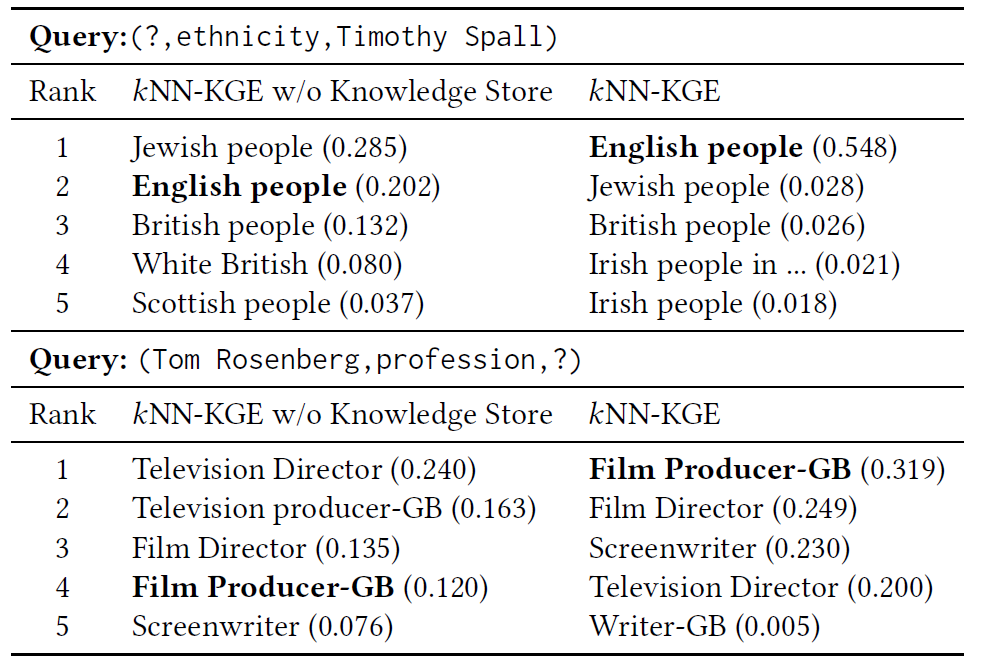Screen dimensions: 985x667
Task: Select the Writer-GB (0.005) entry
Action: (704, 628)
